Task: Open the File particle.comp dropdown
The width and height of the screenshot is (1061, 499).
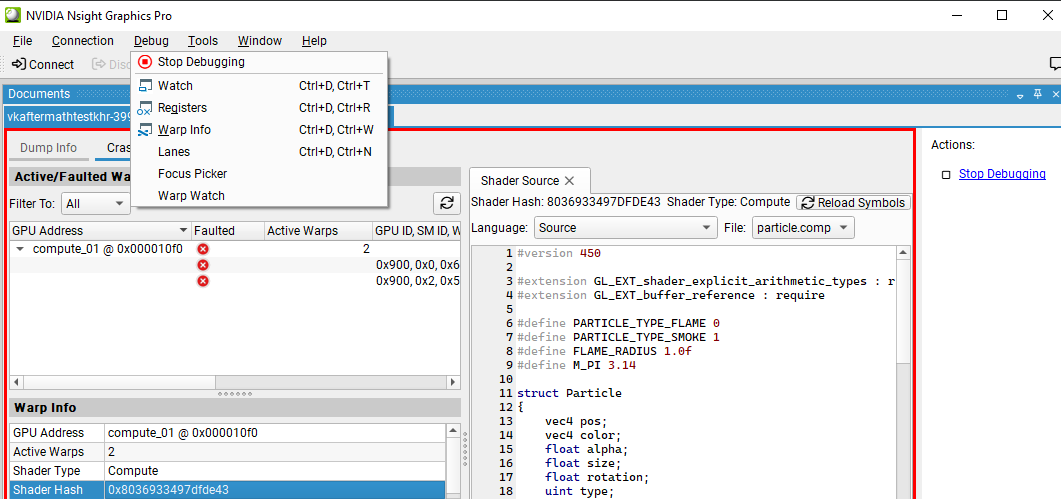Action: [803, 228]
